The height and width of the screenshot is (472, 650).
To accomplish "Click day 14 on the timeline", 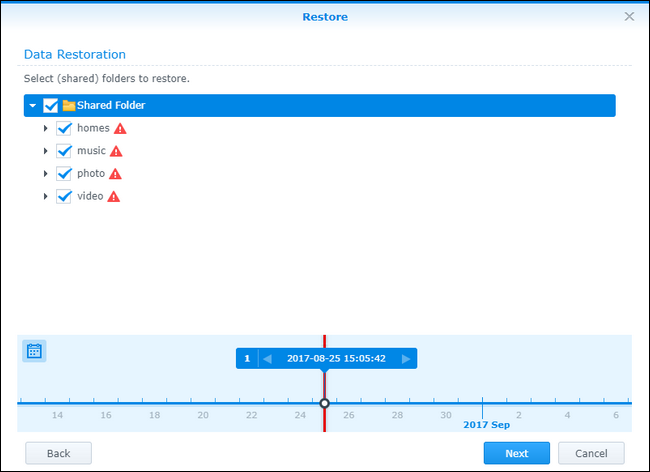I will click(57, 415).
